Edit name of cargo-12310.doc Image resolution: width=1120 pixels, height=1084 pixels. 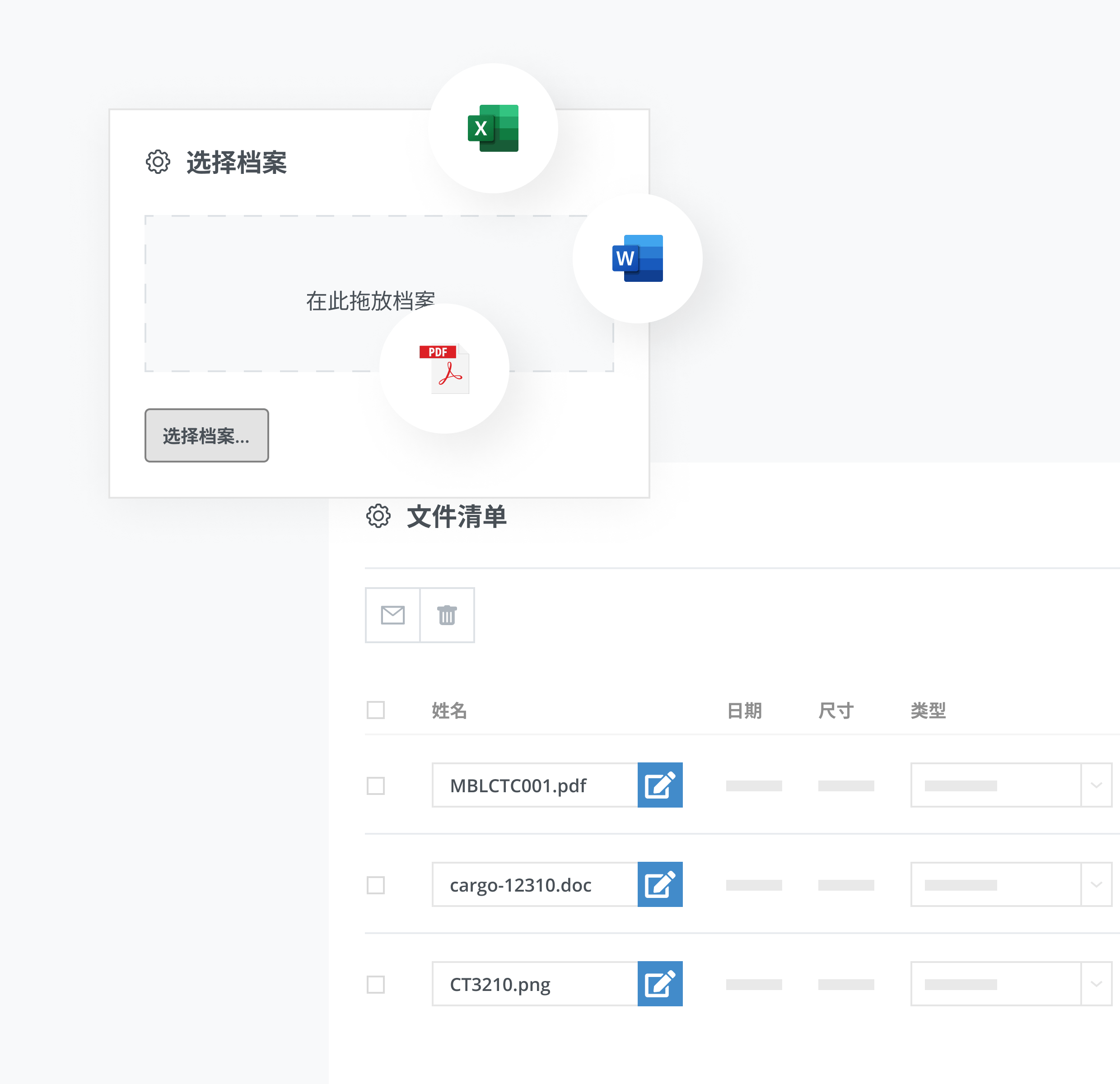[x=660, y=884]
